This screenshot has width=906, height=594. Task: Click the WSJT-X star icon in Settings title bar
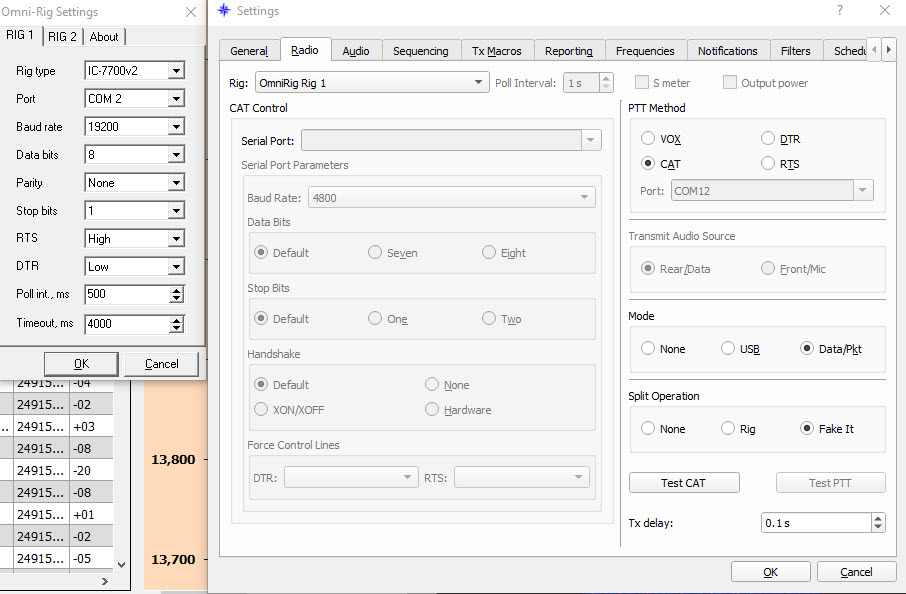[x=224, y=10]
